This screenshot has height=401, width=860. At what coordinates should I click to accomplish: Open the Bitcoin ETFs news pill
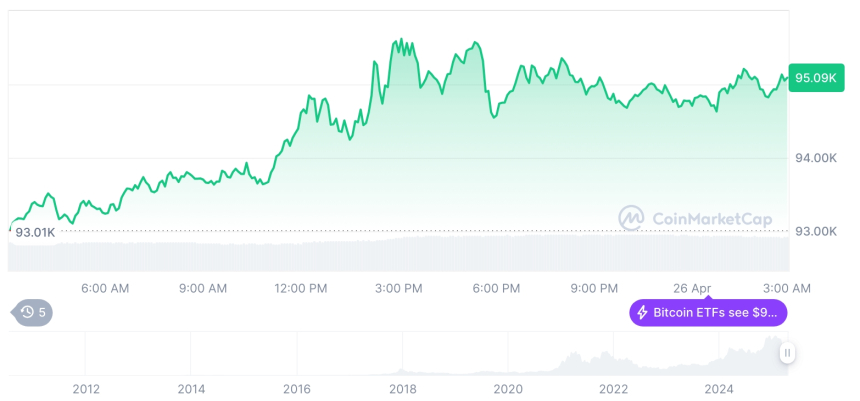[x=708, y=313]
